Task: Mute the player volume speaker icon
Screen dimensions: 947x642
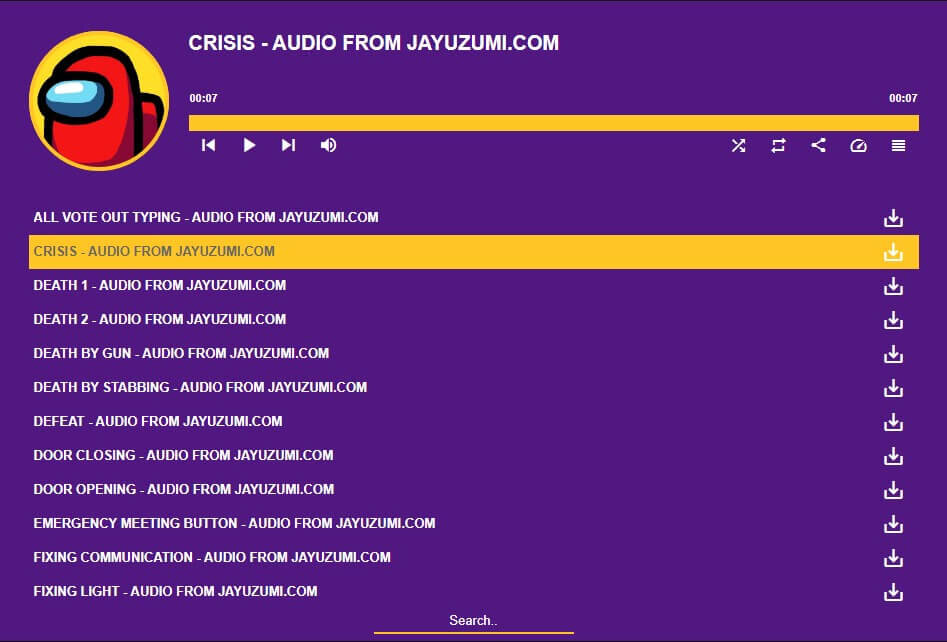Action: tap(328, 145)
